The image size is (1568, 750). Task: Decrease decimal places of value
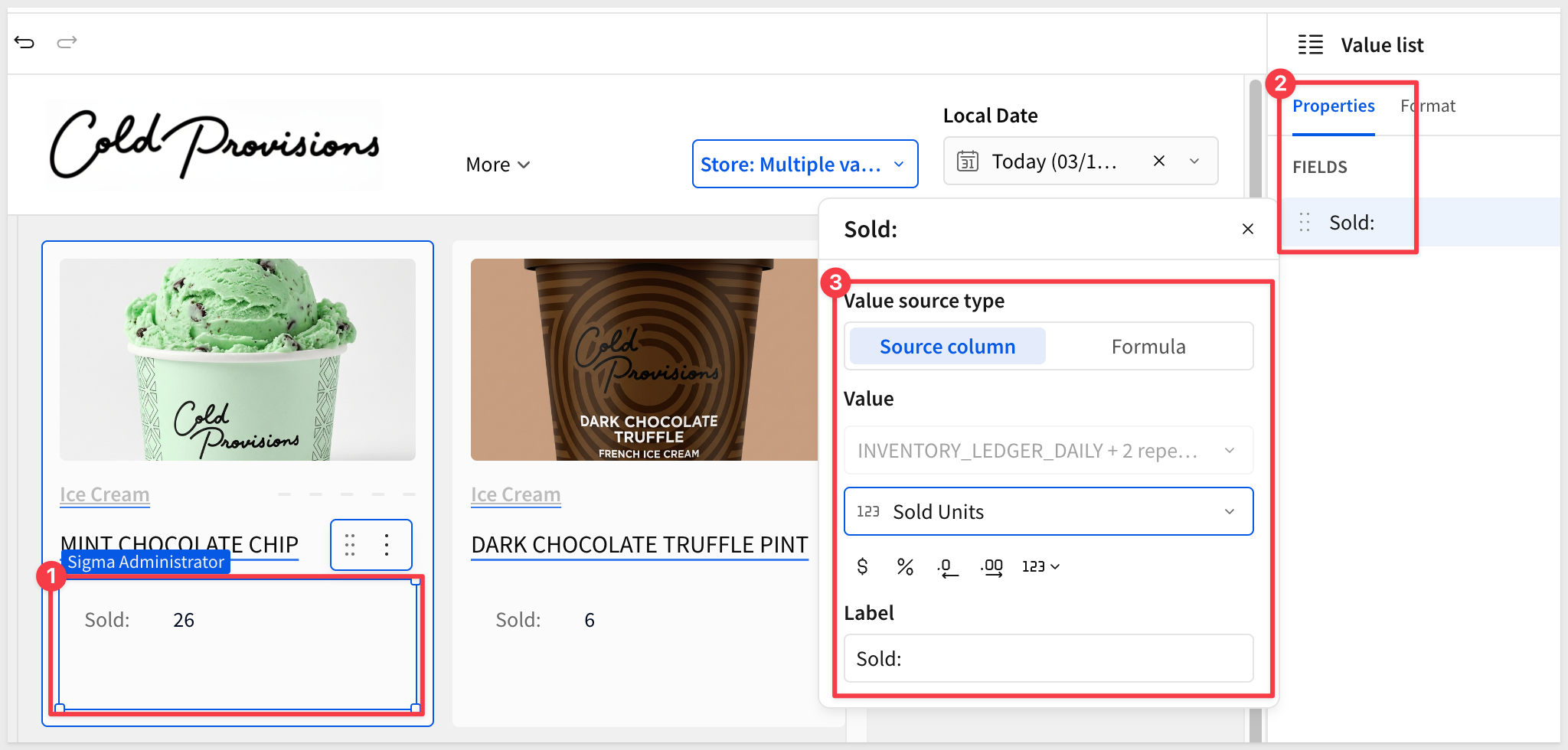point(948,567)
